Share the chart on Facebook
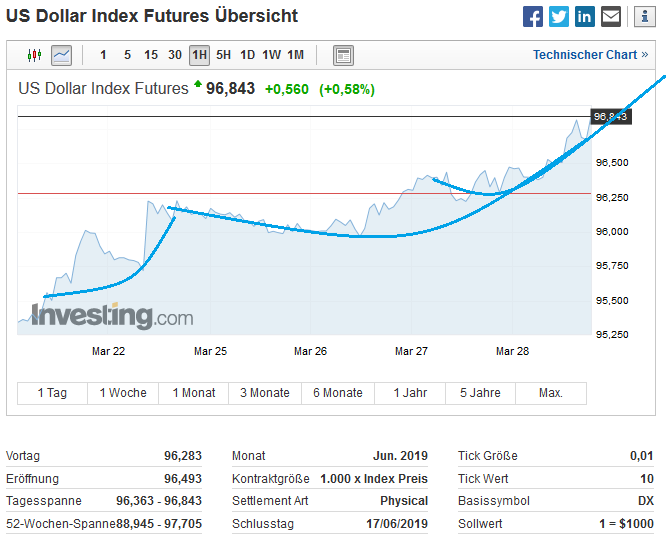 point(533,17)
